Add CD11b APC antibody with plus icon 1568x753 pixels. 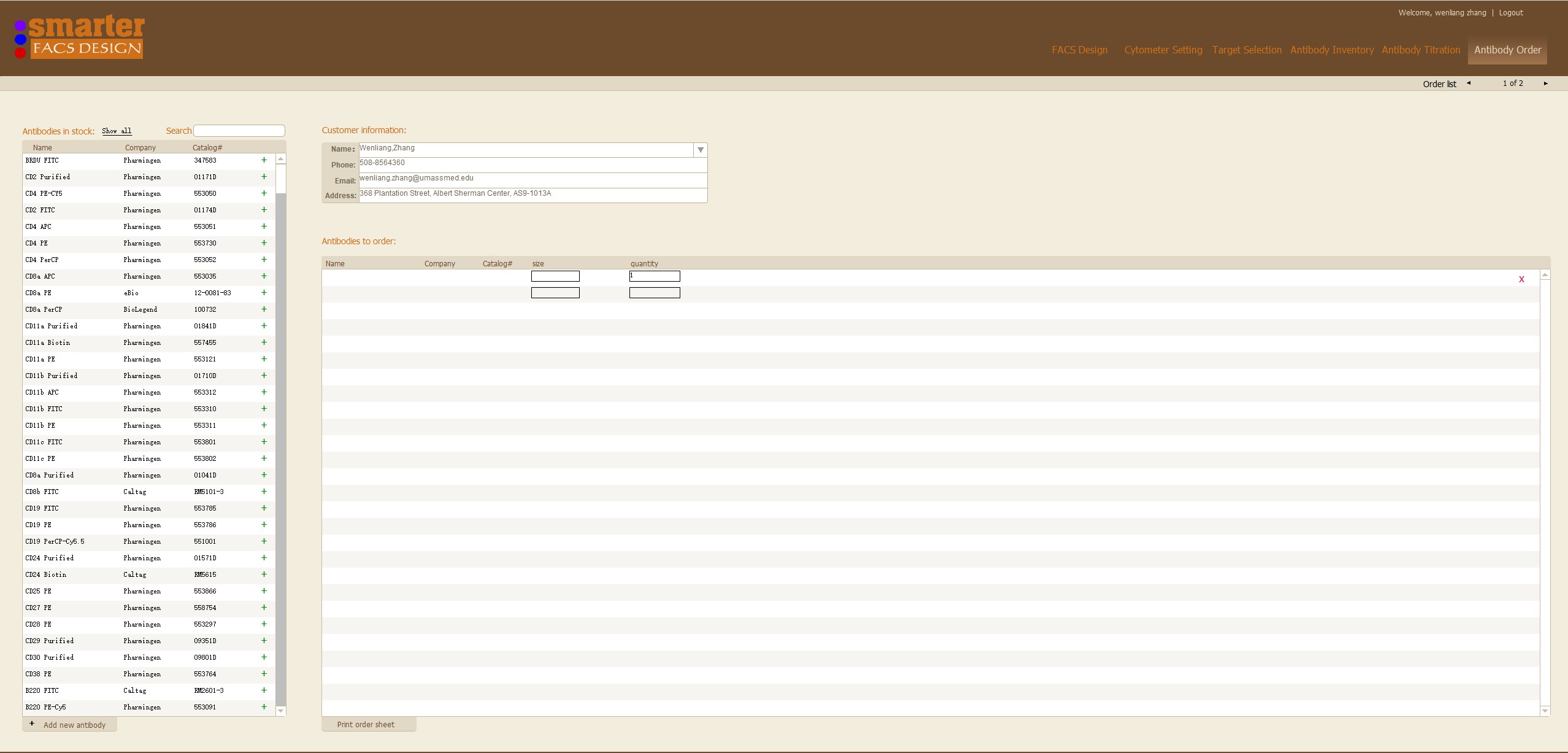[264, 392]
